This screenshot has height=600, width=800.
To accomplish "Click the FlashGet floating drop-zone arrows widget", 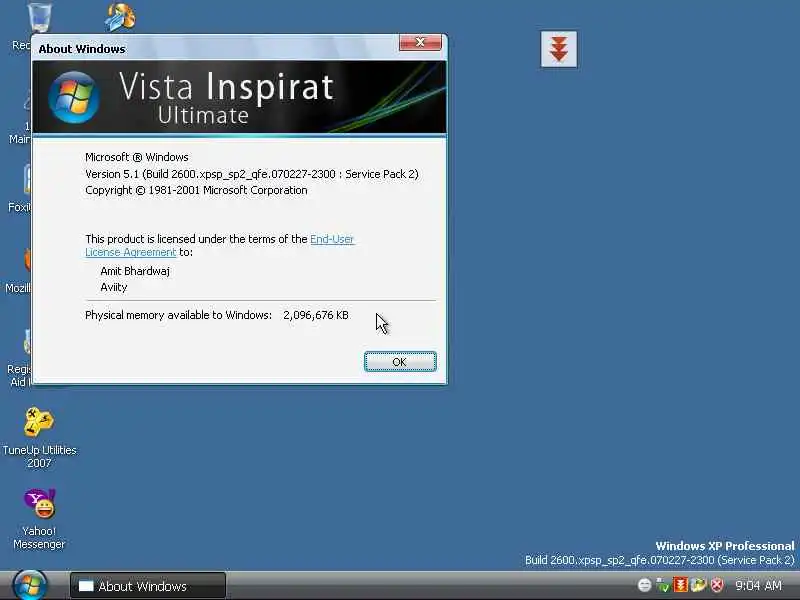I will [x=559, y=49].
